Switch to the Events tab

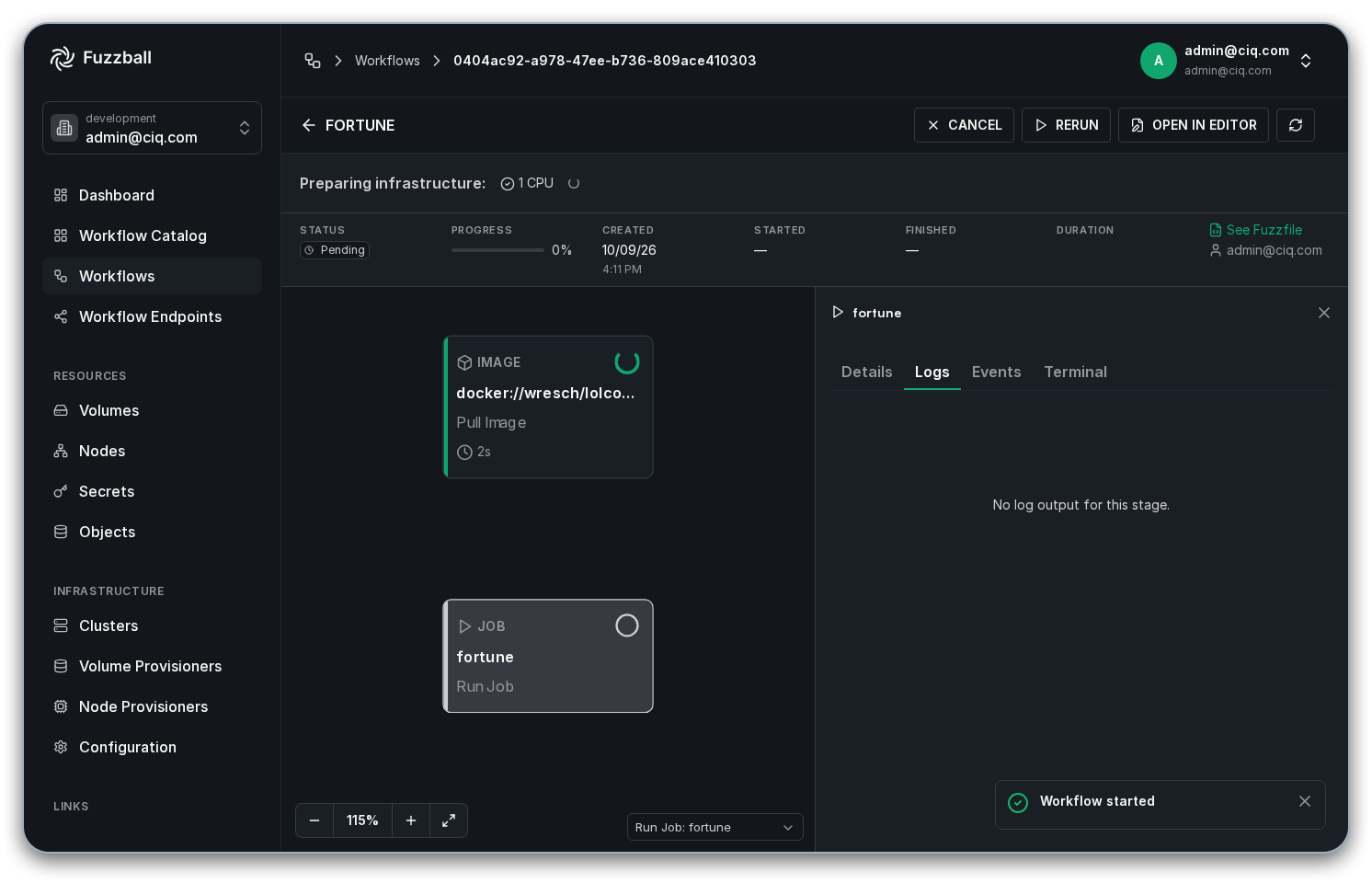click(x=997, y=372)
